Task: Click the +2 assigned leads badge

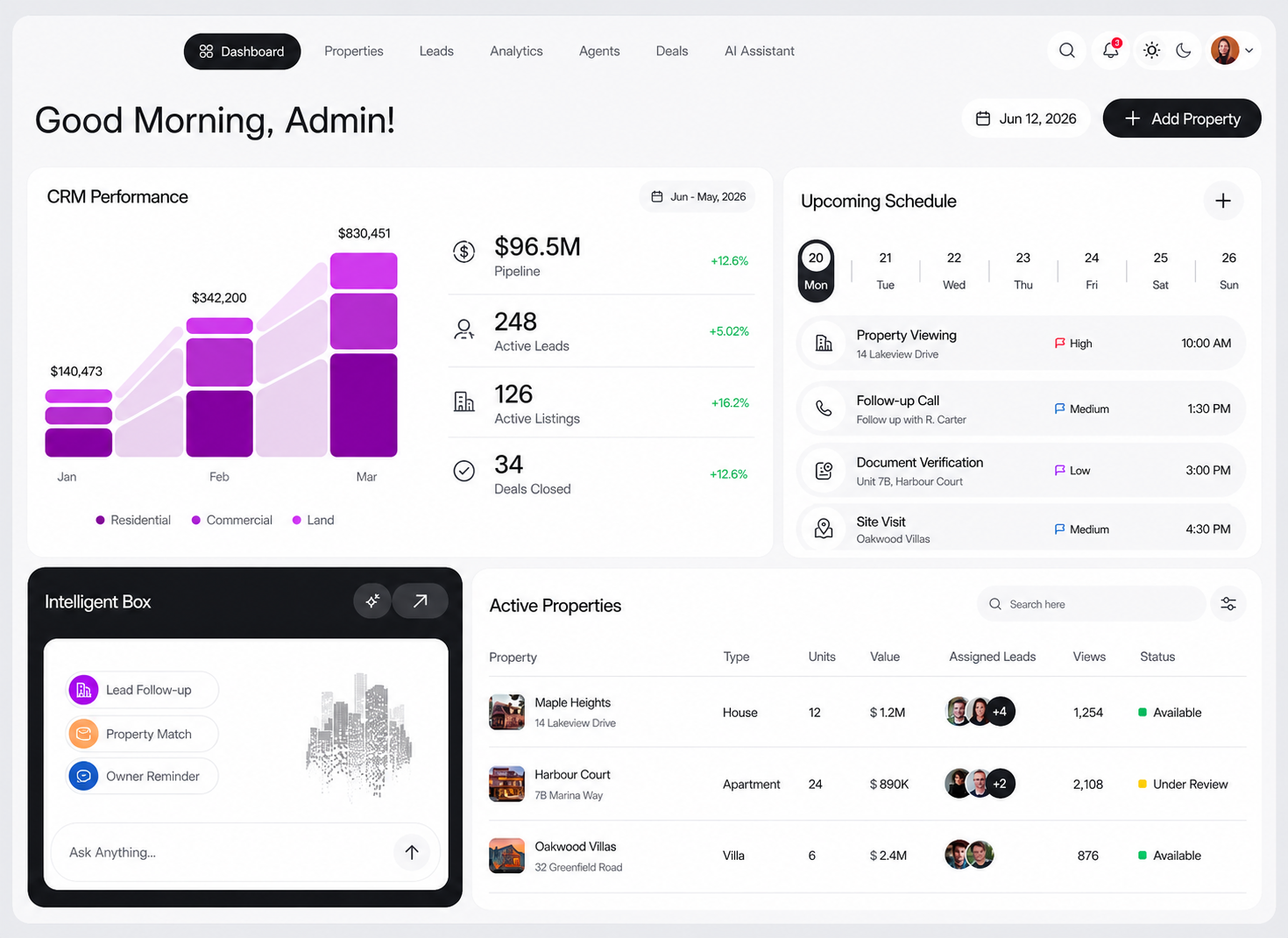Action: [x=1000, y=784]
